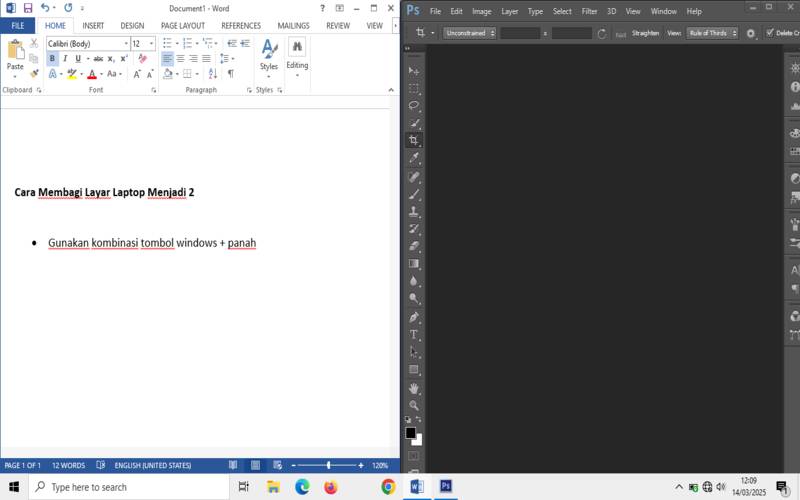
Task: Select the Brush tool in Photoshop
Action: pyautogui.click(x=414, y=194)
